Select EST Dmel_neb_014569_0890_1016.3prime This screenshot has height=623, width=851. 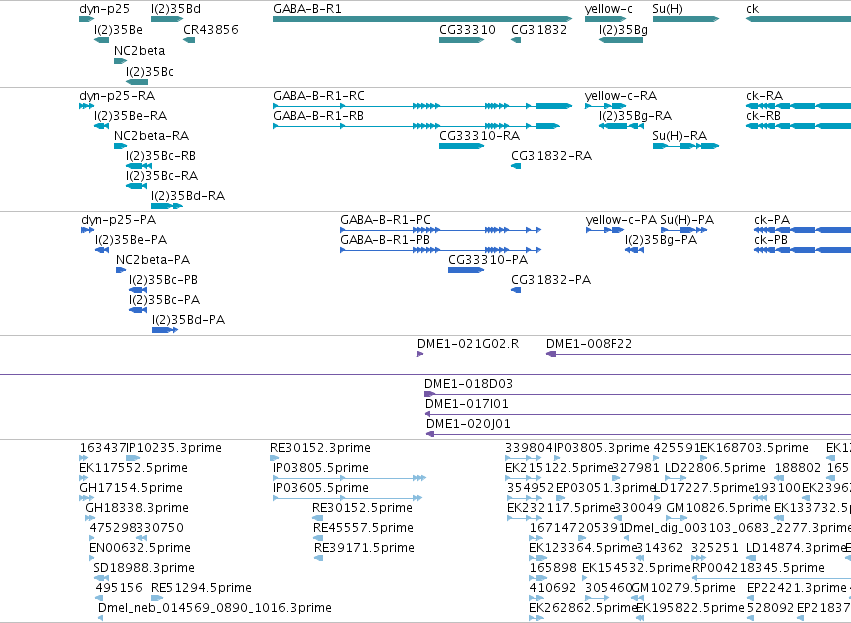[101, 618]
